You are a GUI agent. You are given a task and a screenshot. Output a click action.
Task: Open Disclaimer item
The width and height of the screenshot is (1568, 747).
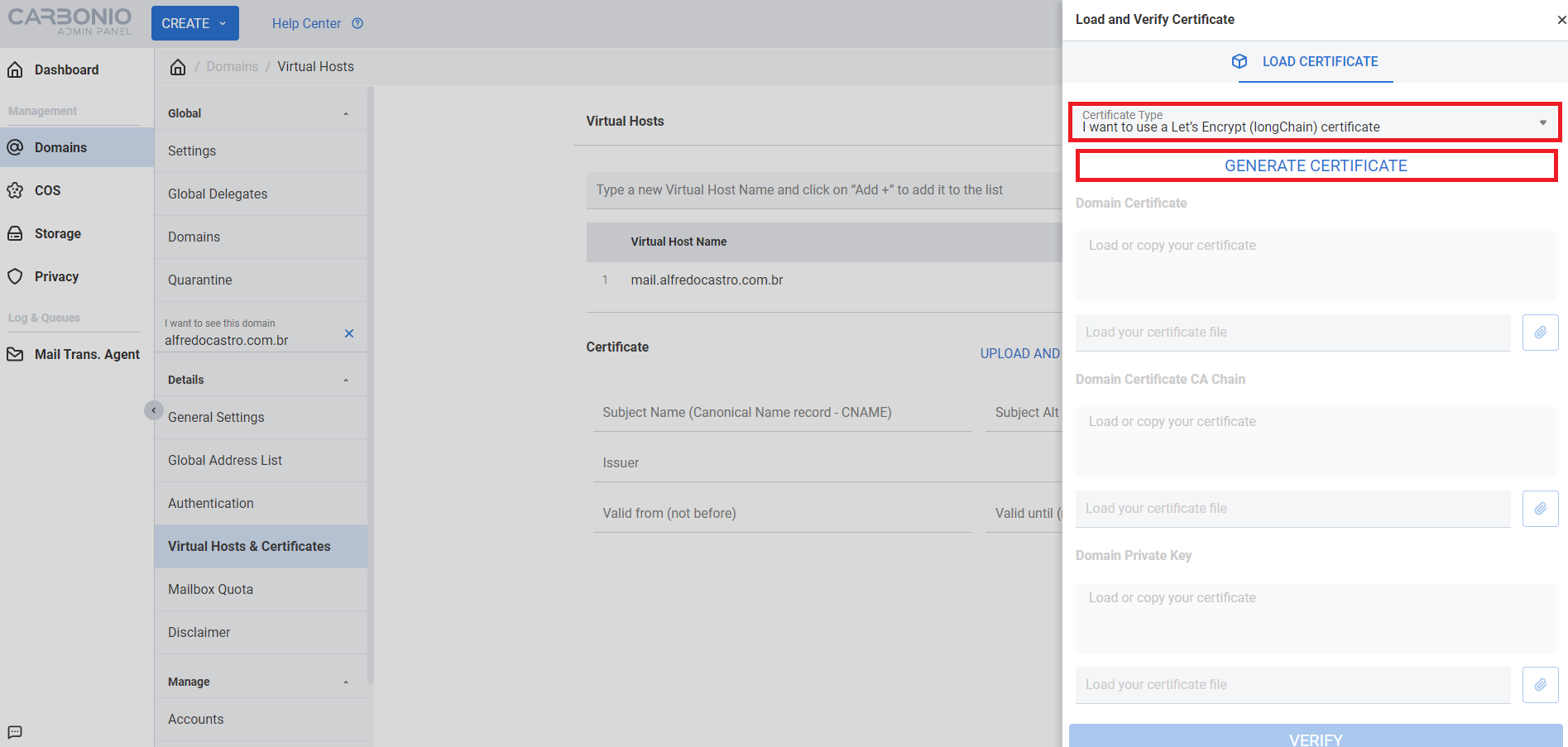coord(261,633)
